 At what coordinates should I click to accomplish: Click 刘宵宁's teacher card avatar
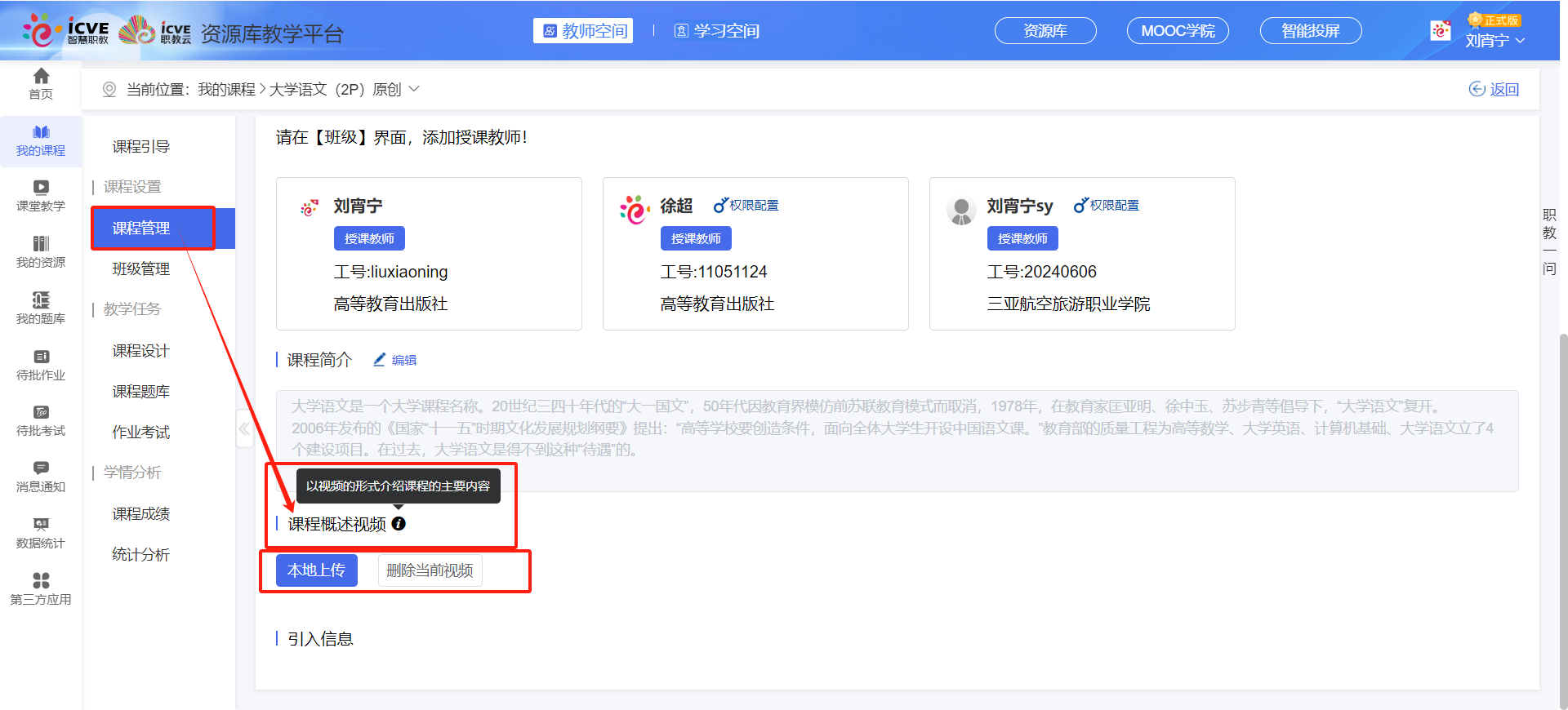309,209
